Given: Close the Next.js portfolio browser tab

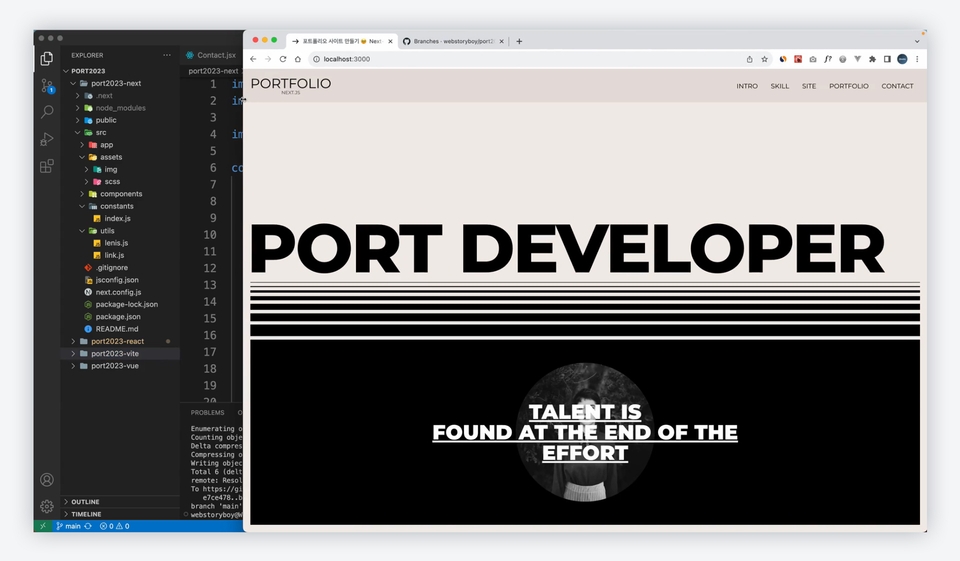Looking at the screenshot, I should [x=390, y=41].
